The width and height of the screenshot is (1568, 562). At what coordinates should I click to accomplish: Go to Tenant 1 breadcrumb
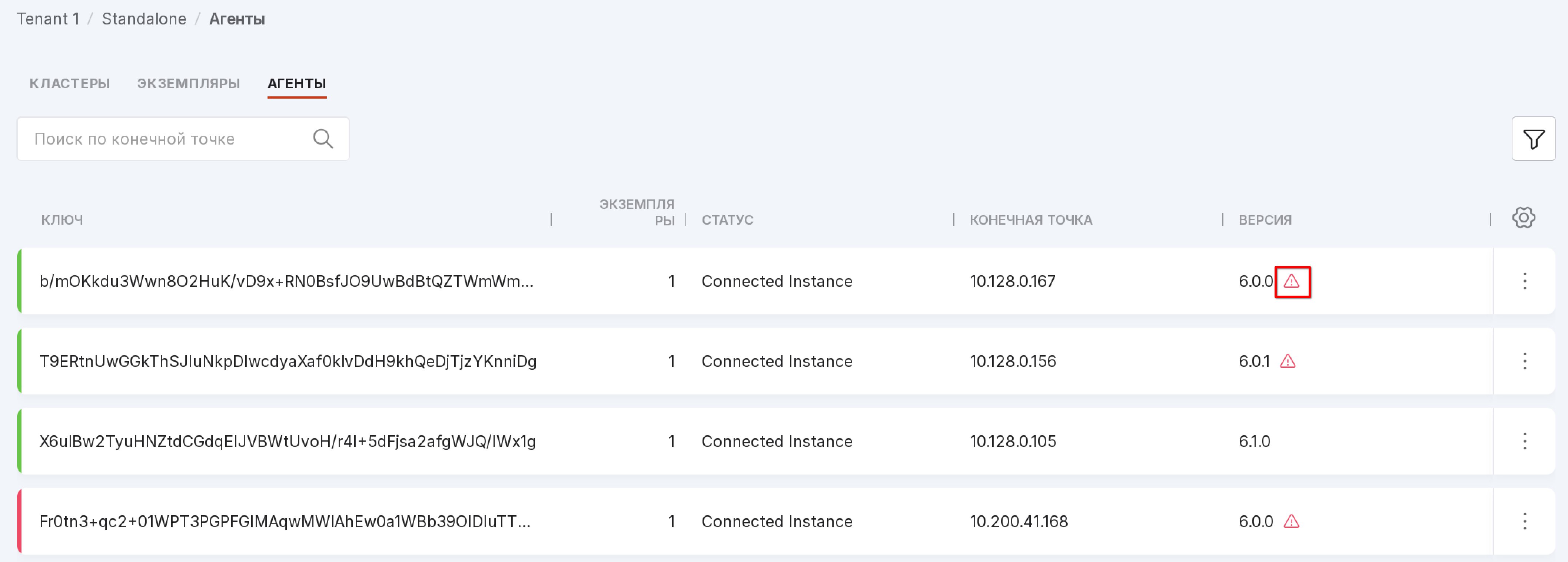(x=47, y=19)
